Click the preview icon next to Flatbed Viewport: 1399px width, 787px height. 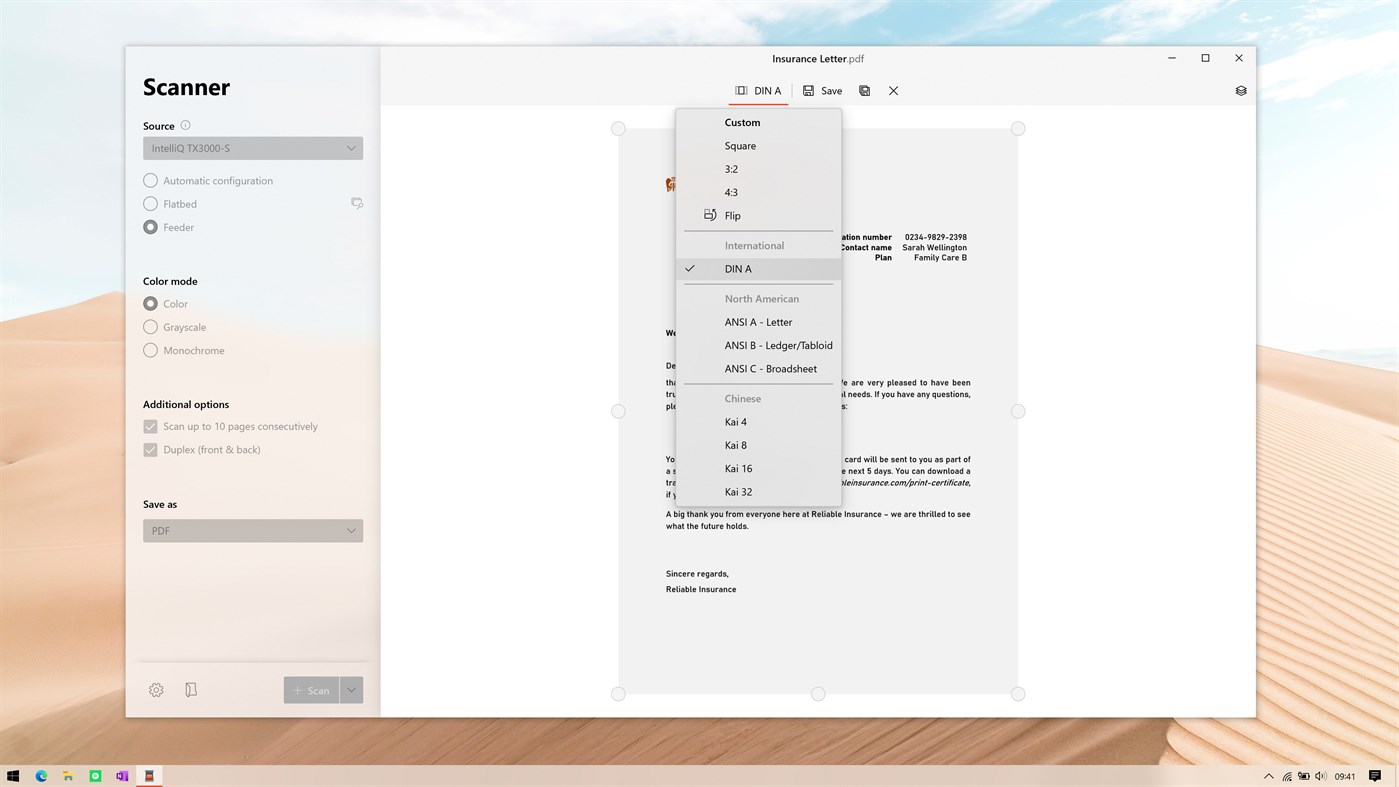pos(357,203)
